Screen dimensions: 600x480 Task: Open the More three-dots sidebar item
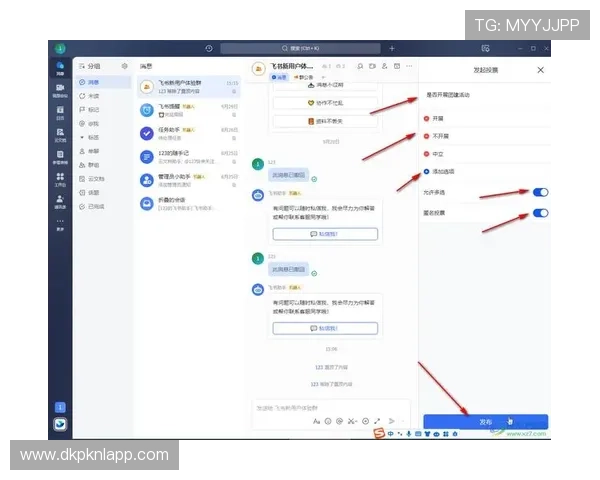(60, 224)
